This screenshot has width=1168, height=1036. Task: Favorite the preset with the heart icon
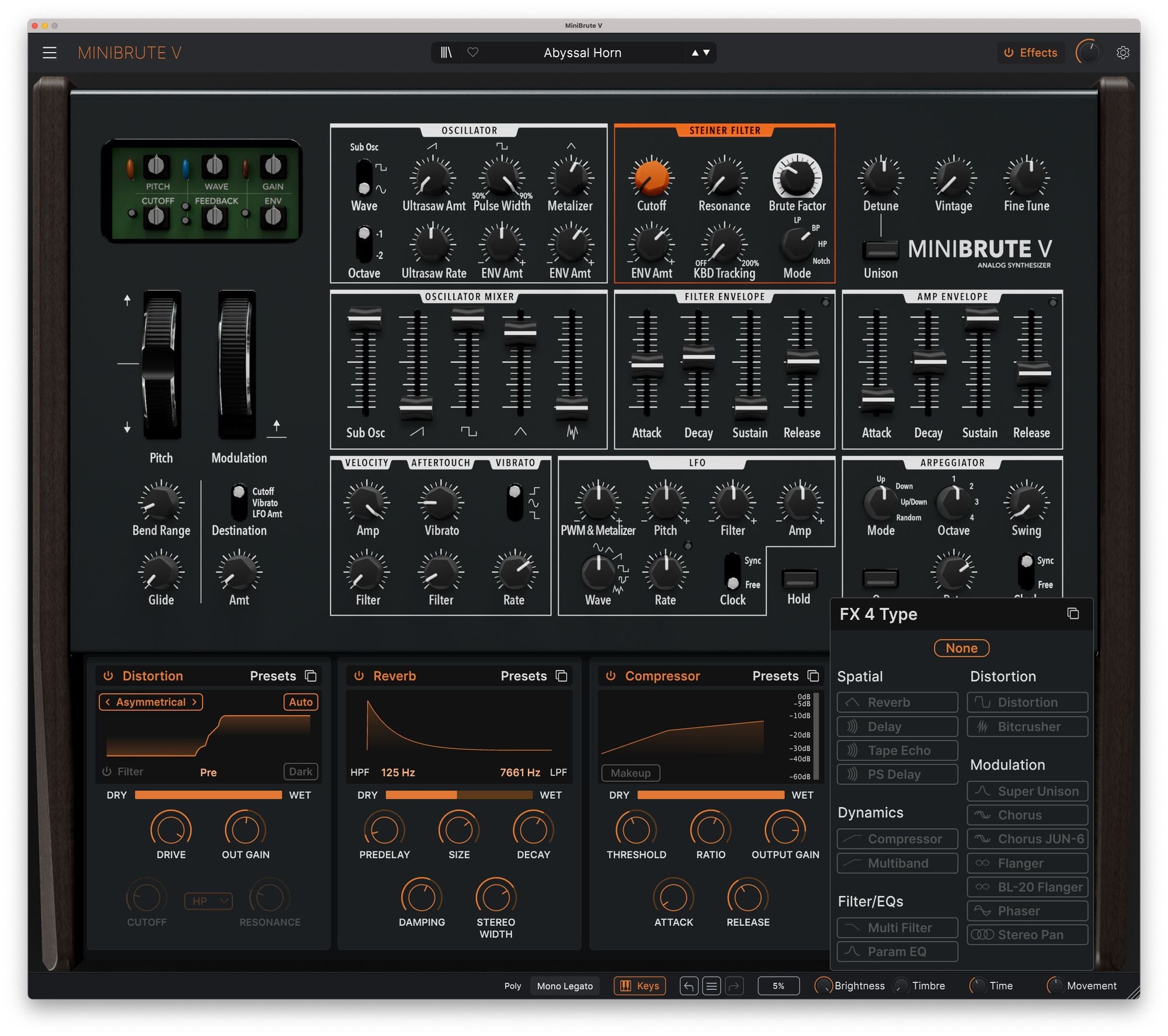(473, 53)
